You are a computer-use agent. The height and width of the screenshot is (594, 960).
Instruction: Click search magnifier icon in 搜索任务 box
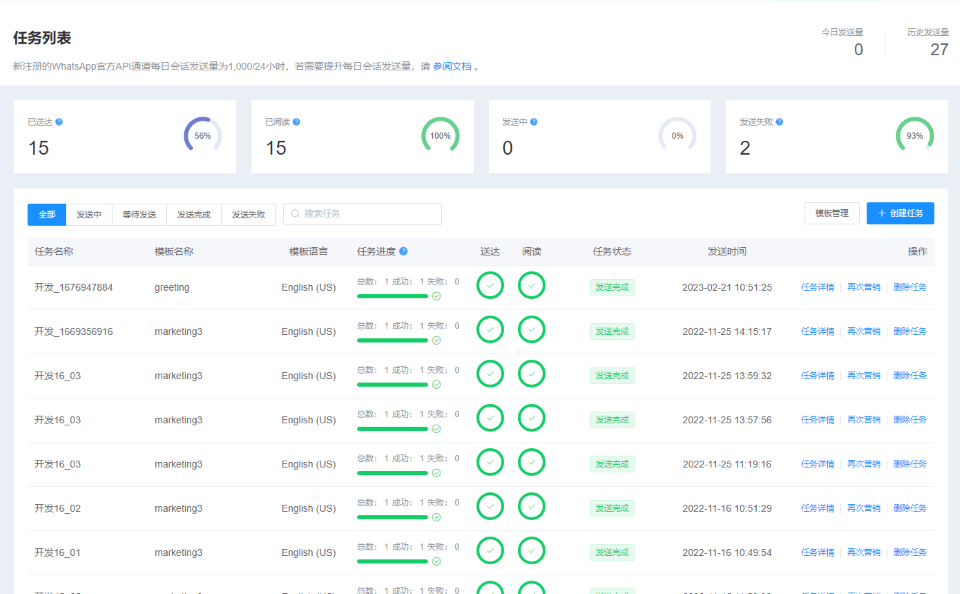coord(295,214)
